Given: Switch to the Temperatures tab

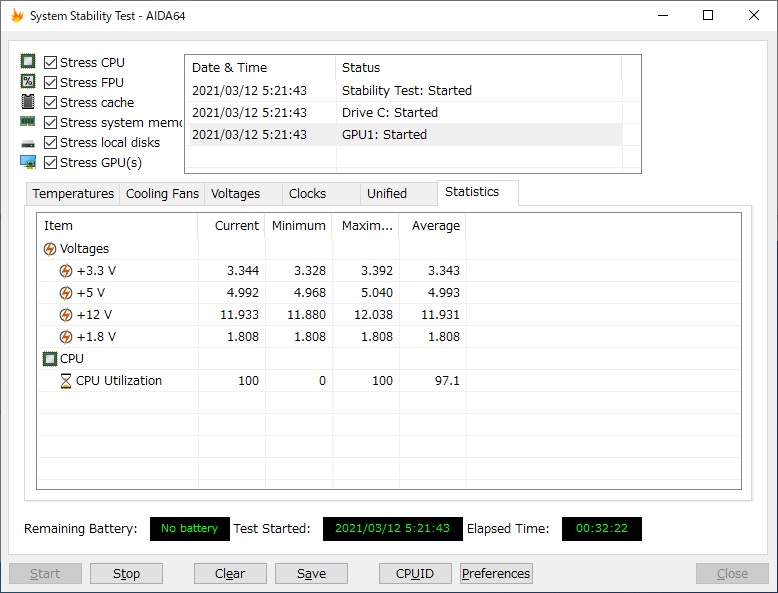Looking at the screenshot, I should pos(73,194).
